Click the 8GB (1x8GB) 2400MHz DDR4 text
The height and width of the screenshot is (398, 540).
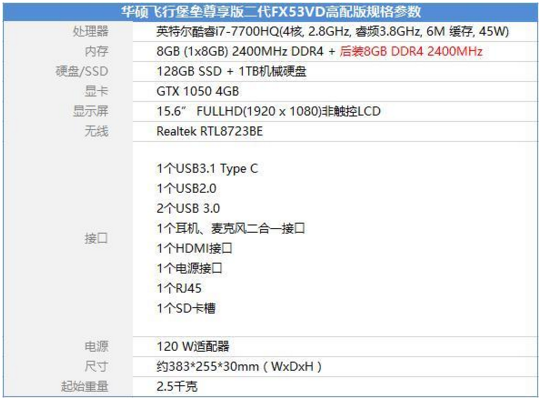point(240,51)
